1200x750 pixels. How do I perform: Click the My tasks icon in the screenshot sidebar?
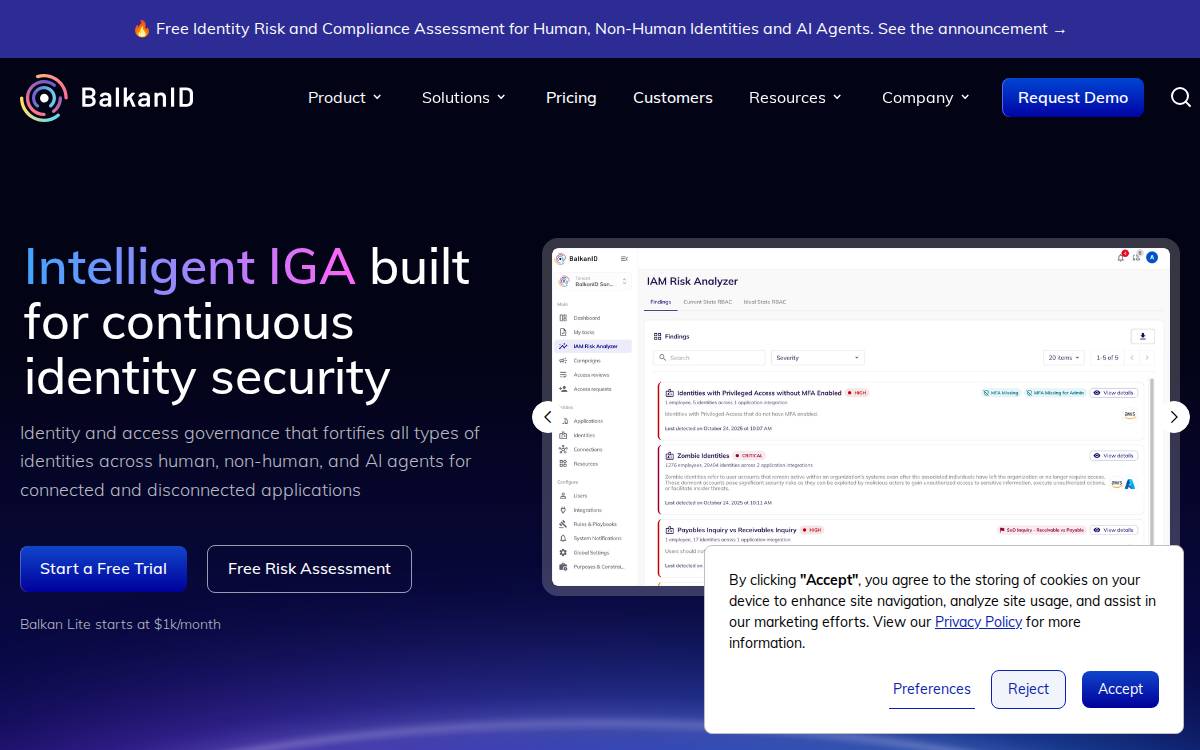(563, 332)
